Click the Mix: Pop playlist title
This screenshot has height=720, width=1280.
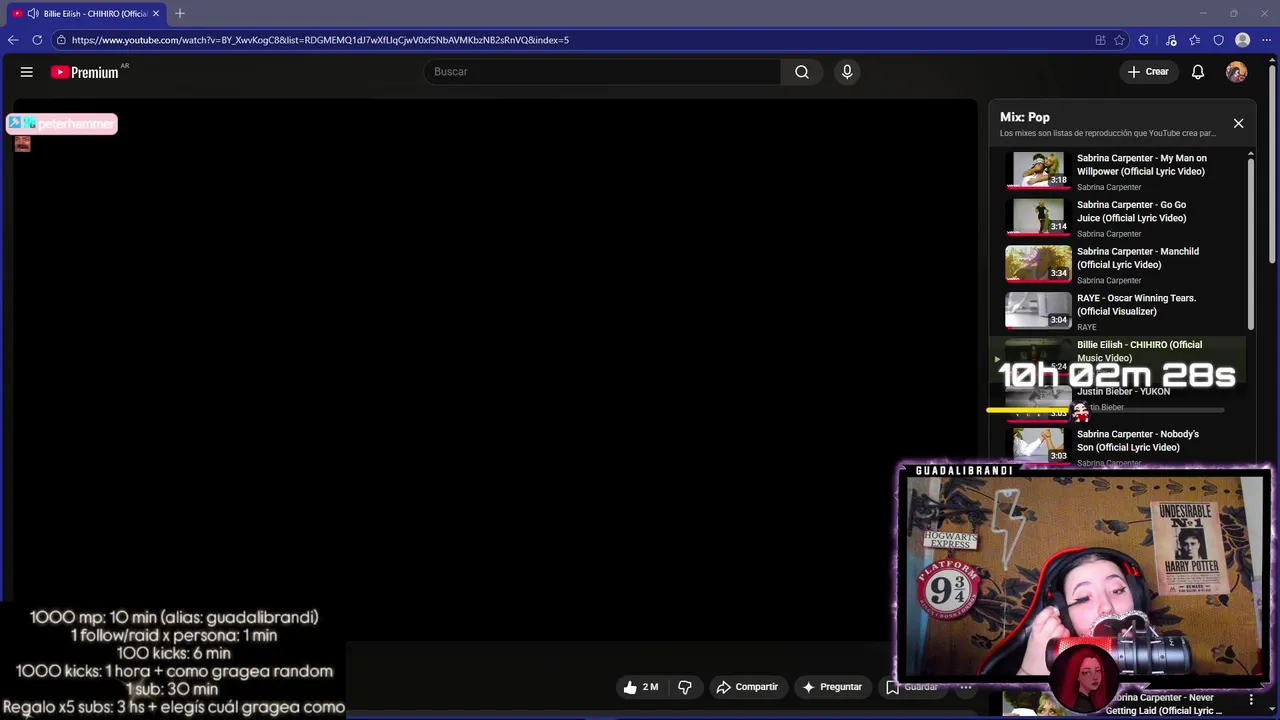tap(1024, 117)
